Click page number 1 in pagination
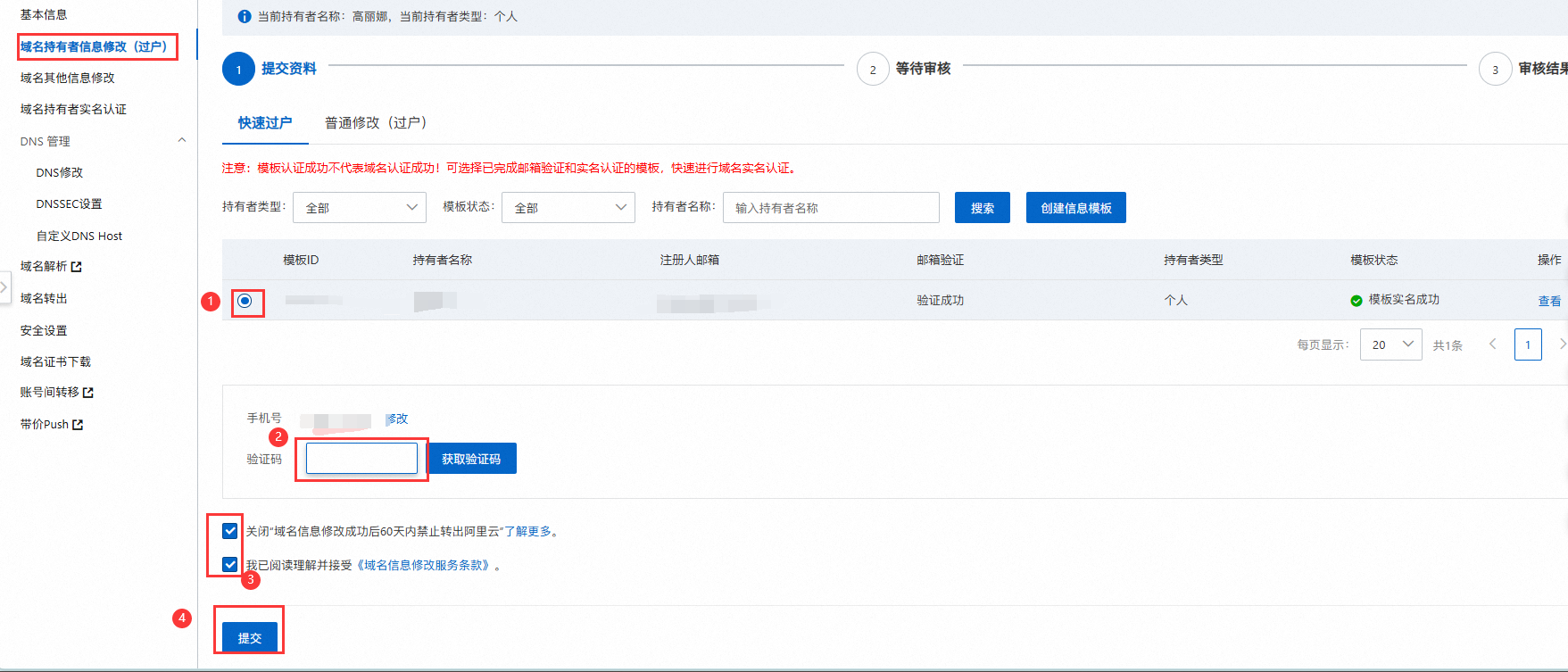Image resolution: width=1568 pixels, height=672 pixels. (x=1528, y=344)
